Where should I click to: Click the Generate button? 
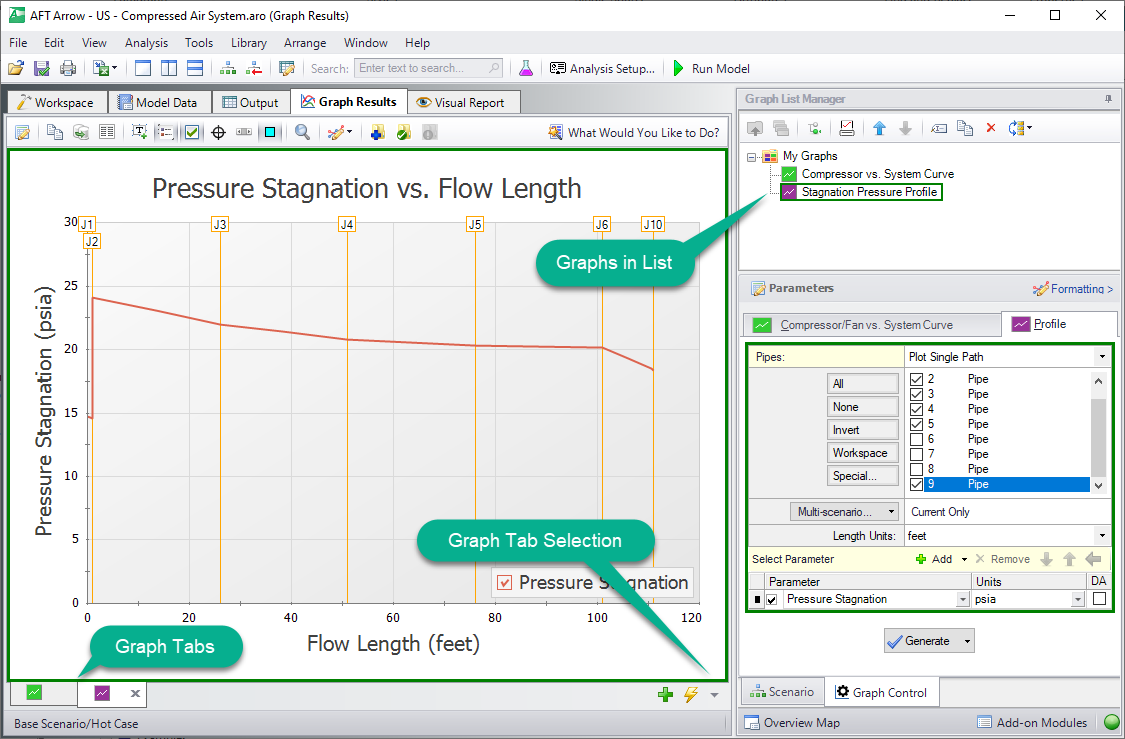(x=929, y=641)
